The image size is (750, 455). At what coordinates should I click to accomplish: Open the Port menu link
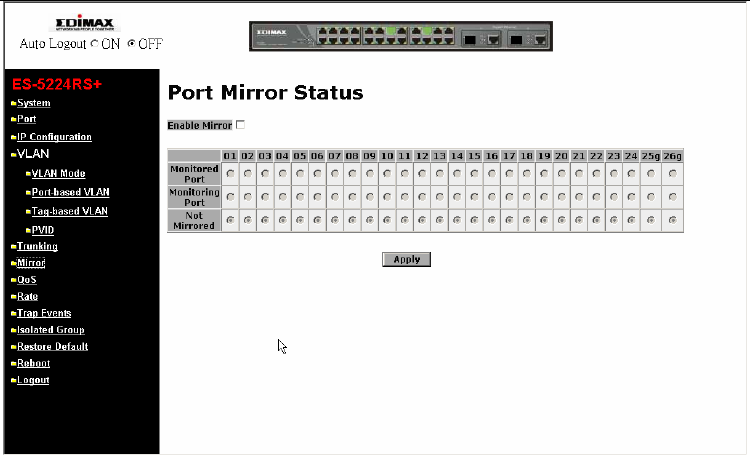pos(26,119)
